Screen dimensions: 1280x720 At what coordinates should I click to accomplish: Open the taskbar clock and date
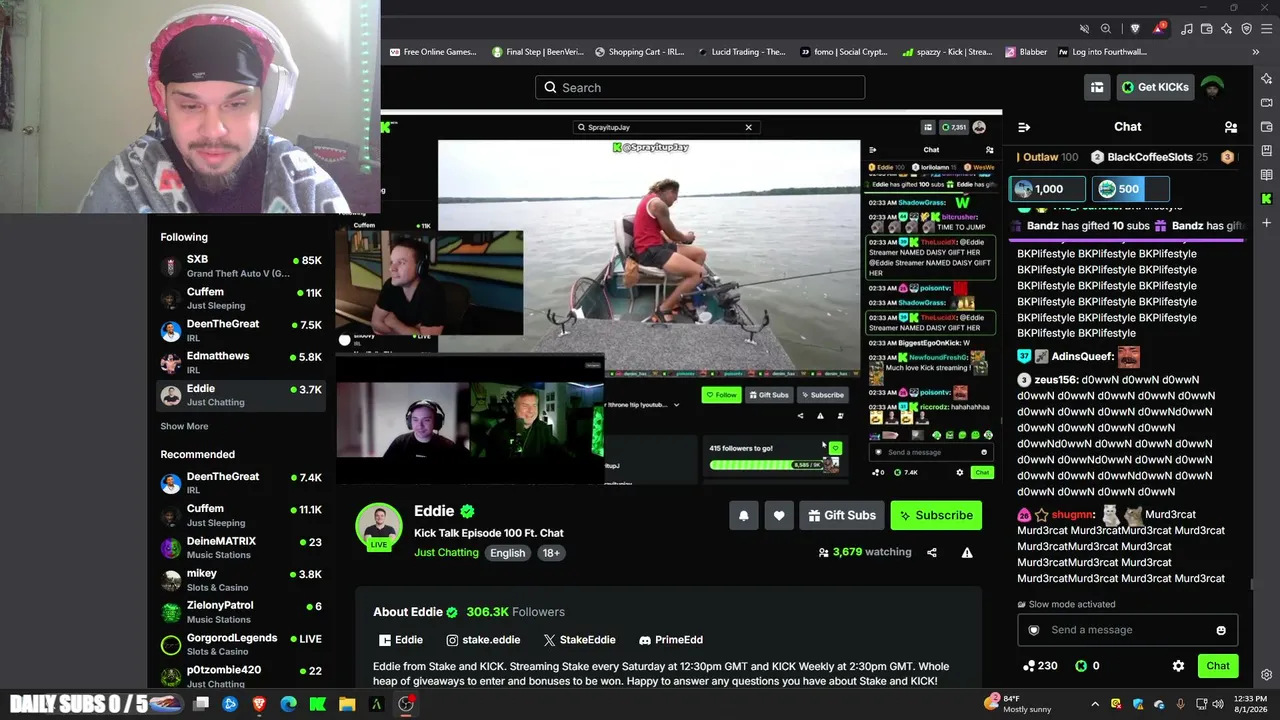pos(1251,704)
